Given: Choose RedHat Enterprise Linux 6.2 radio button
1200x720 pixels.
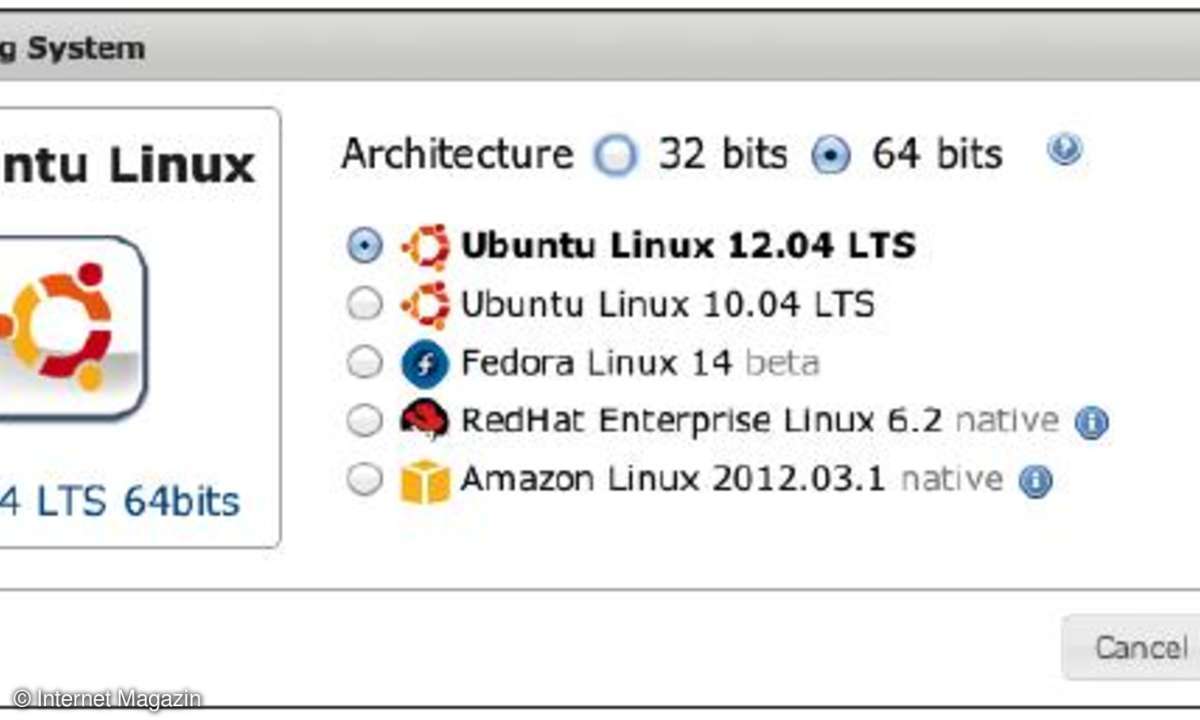Looking at the screenshot, I should click(365, 422).
